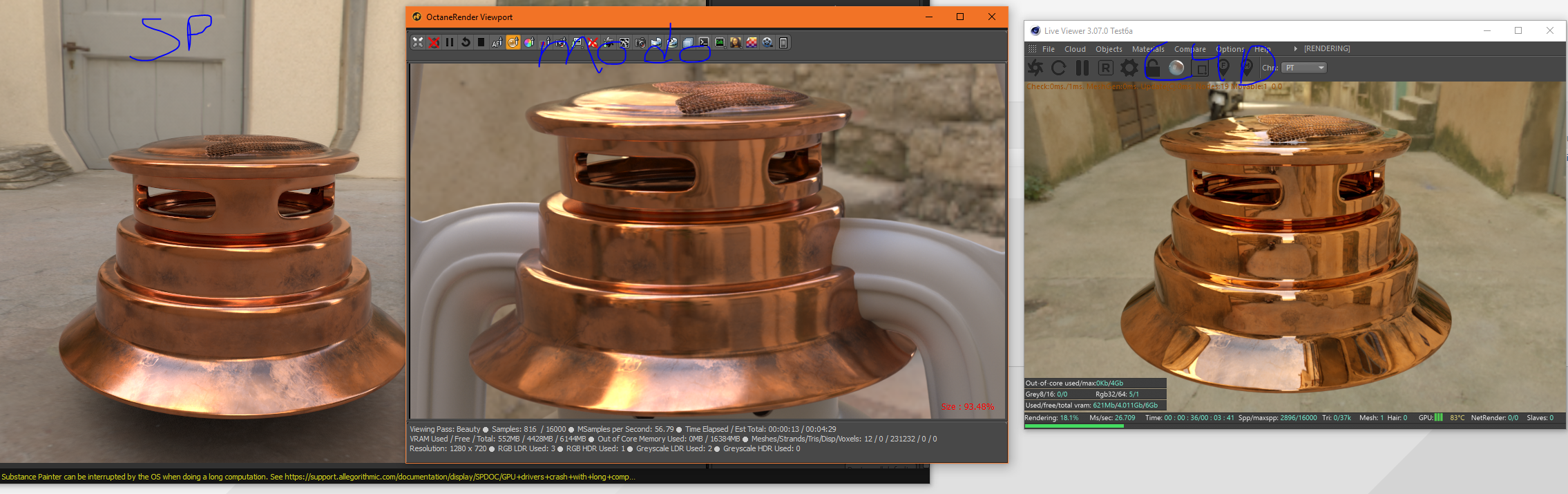Click the arrow before [RENDERING] label
This screenshot has width=1568, height=494.
coord(1295,49)
